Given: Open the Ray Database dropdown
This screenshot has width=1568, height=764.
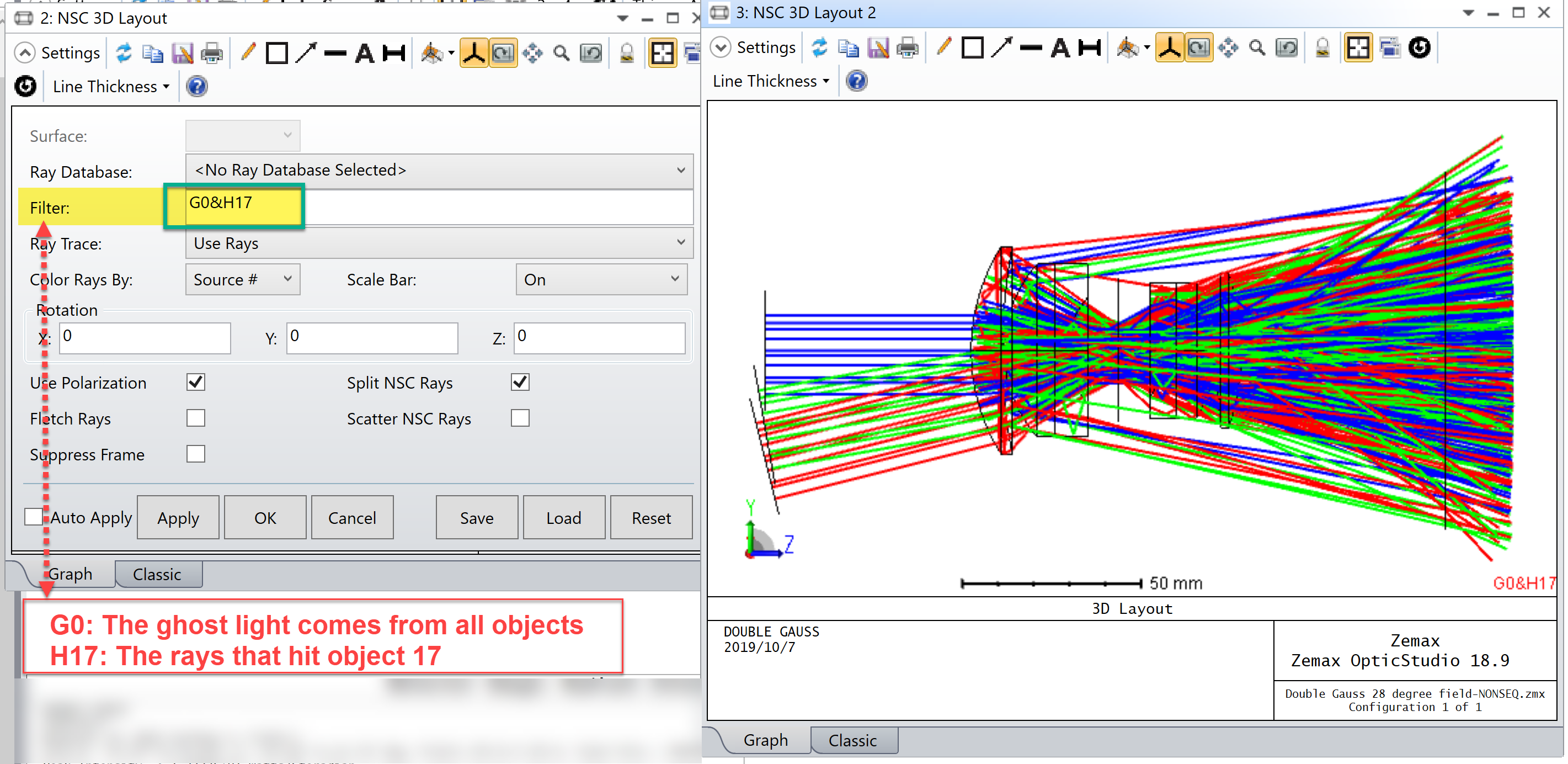Looking at the screenshot, I should tap(439, 171).
